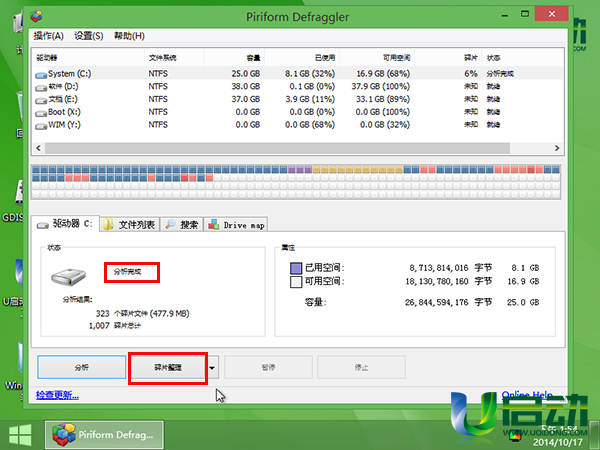Click the 8.1 GB (32%) used cell
The height and width of the screenshot is (450, 600).
[310, 73]
